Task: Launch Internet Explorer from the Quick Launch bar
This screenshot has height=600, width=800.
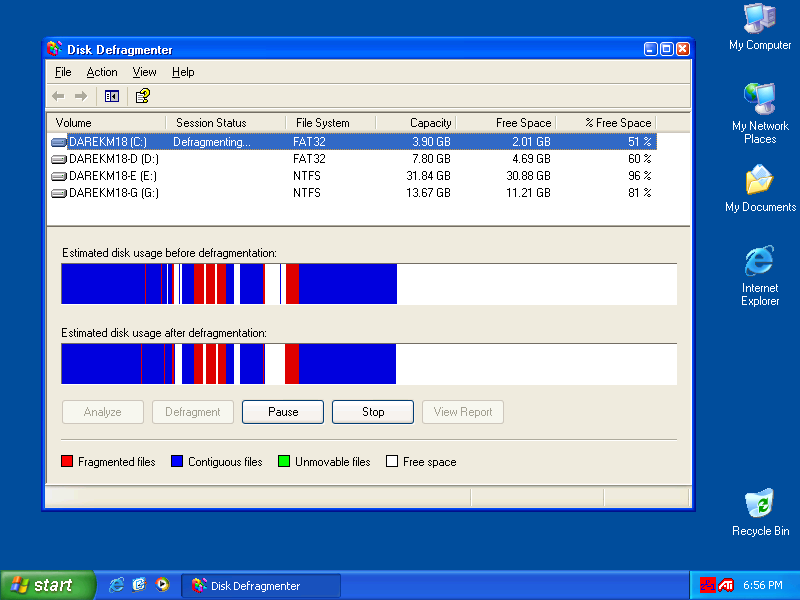Action: (x=116, y=585)
